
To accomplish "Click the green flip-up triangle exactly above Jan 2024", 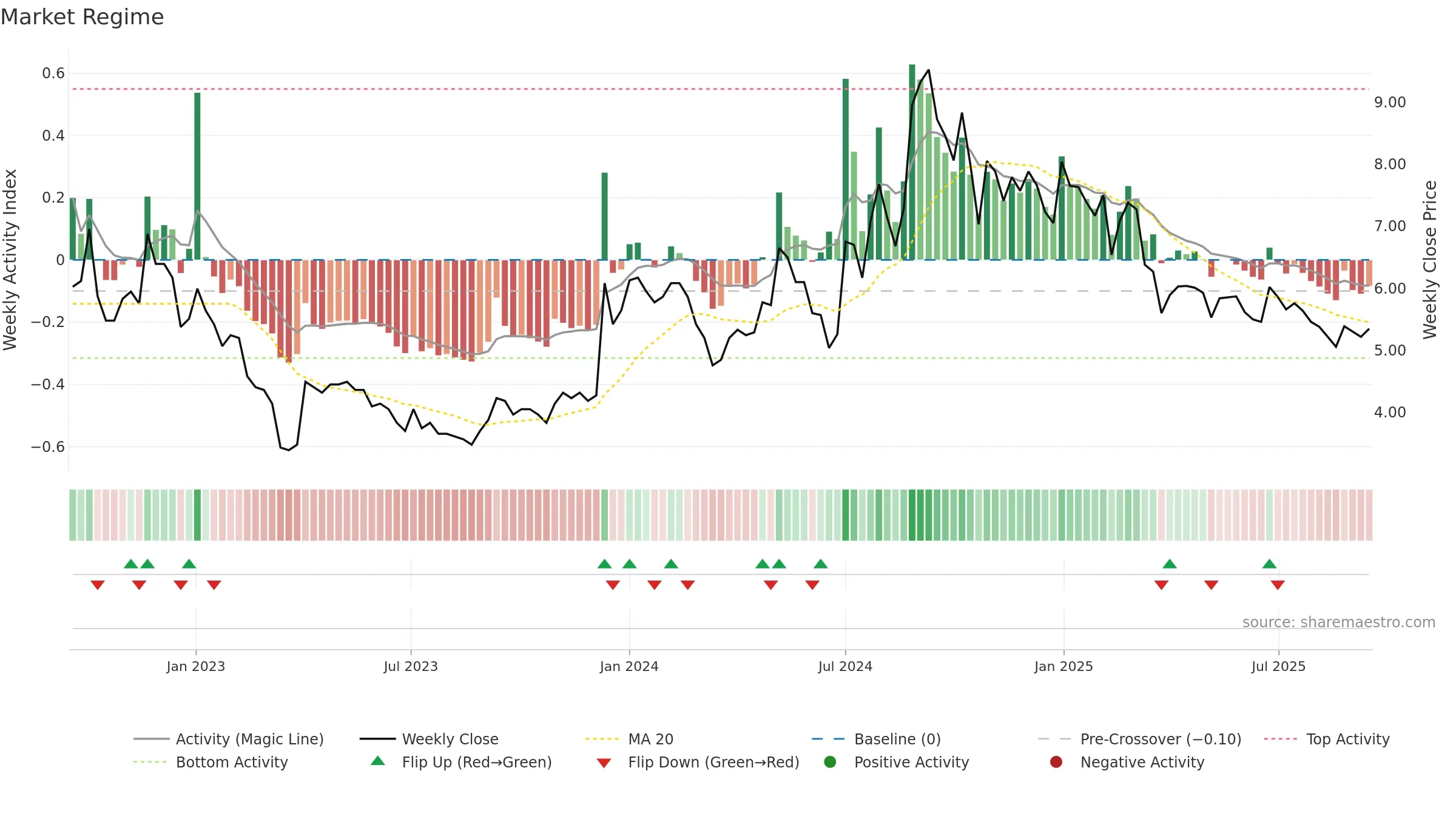I will (x=630, y=564).
